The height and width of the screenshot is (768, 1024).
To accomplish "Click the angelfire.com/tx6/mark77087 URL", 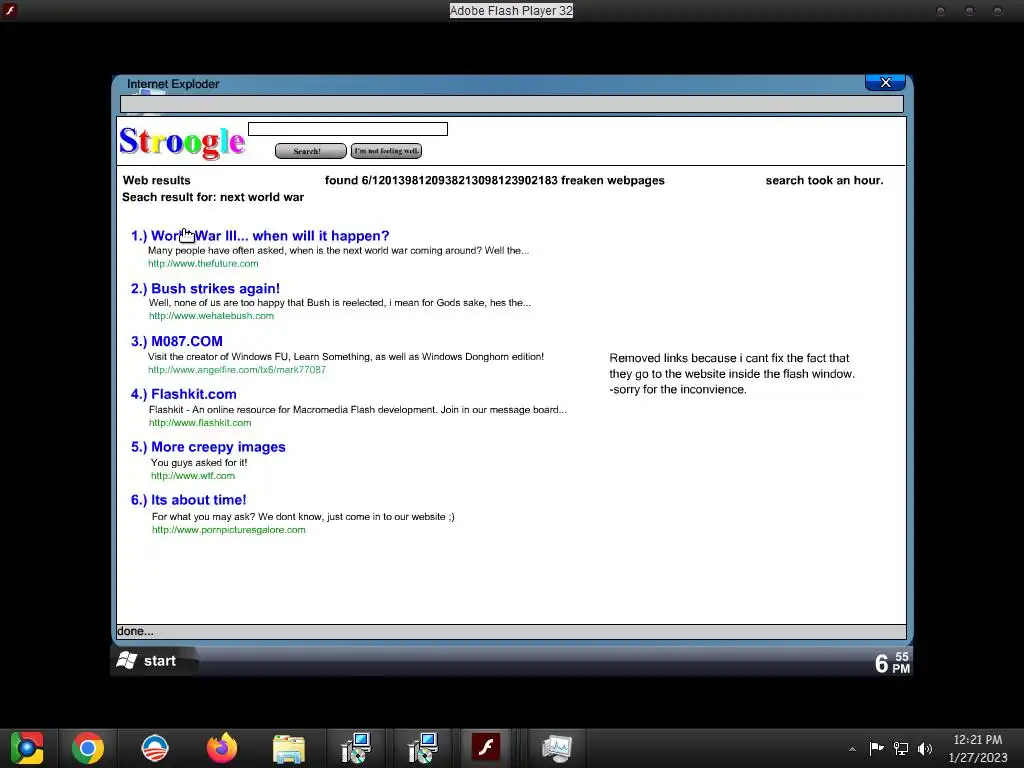I will (x=237, y=370).
